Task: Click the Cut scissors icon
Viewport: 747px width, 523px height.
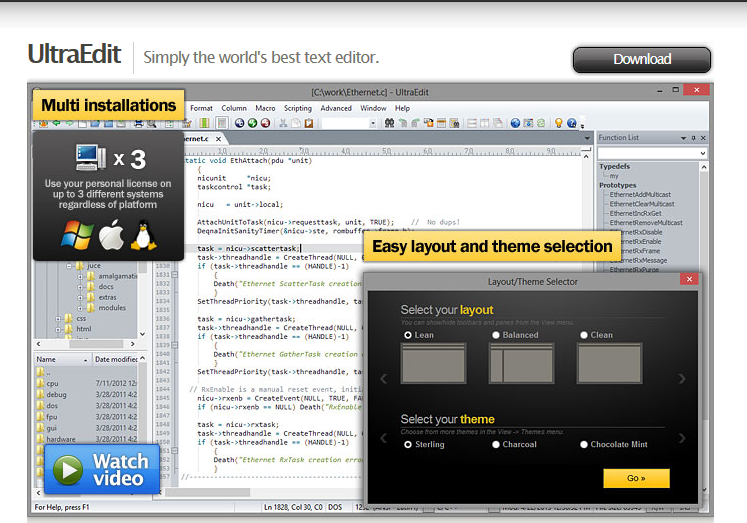Action: [283, 123]
